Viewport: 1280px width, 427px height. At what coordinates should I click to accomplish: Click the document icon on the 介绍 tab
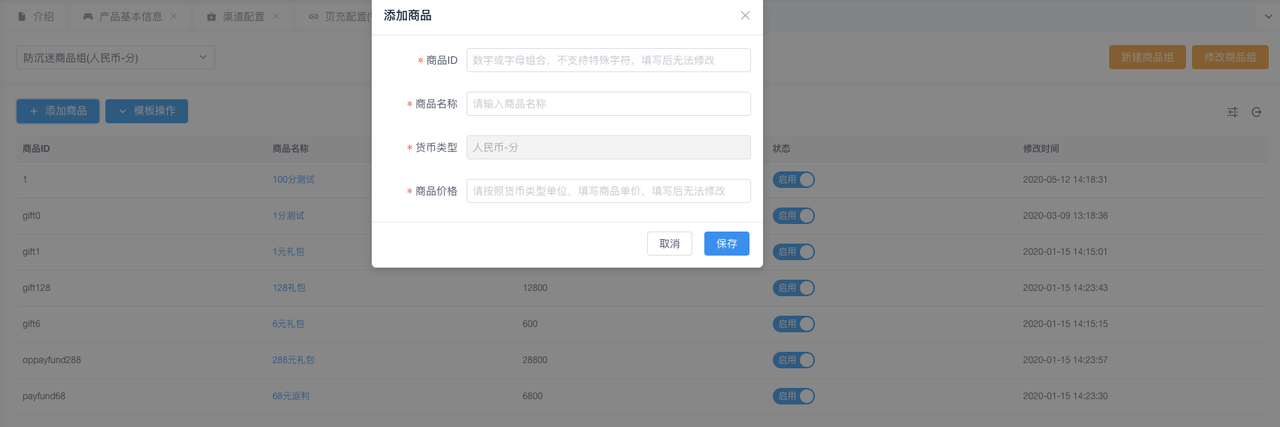click(22, 17)
